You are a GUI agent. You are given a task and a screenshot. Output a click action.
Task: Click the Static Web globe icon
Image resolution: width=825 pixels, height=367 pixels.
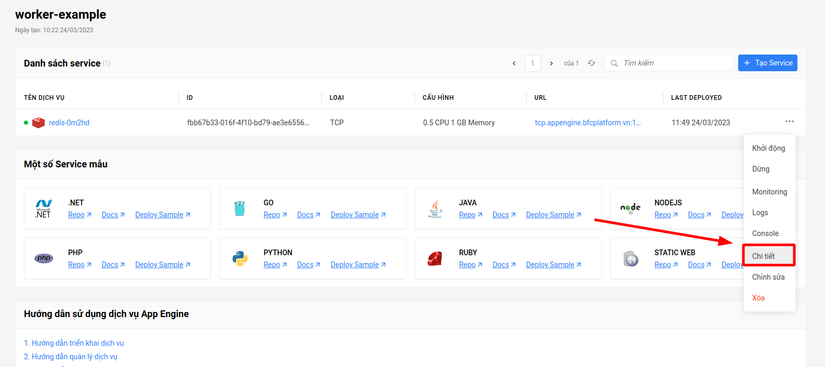630,259
